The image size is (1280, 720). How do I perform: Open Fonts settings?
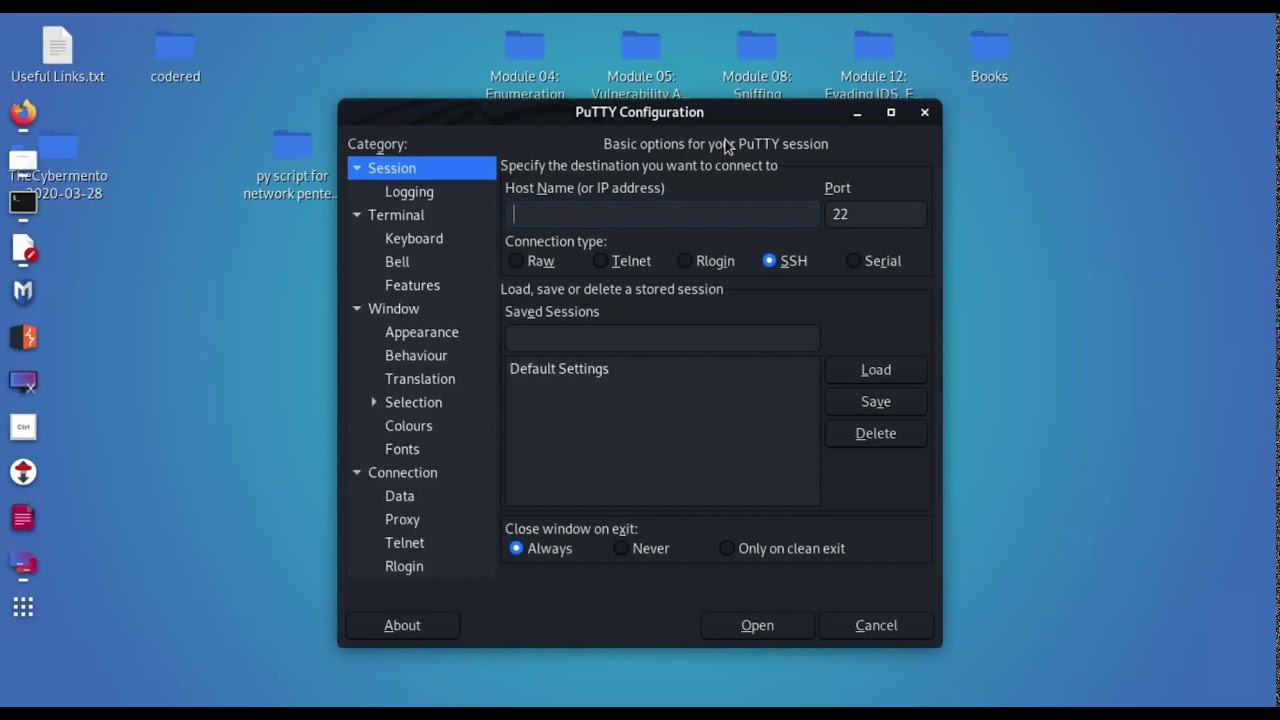point(402,449)
